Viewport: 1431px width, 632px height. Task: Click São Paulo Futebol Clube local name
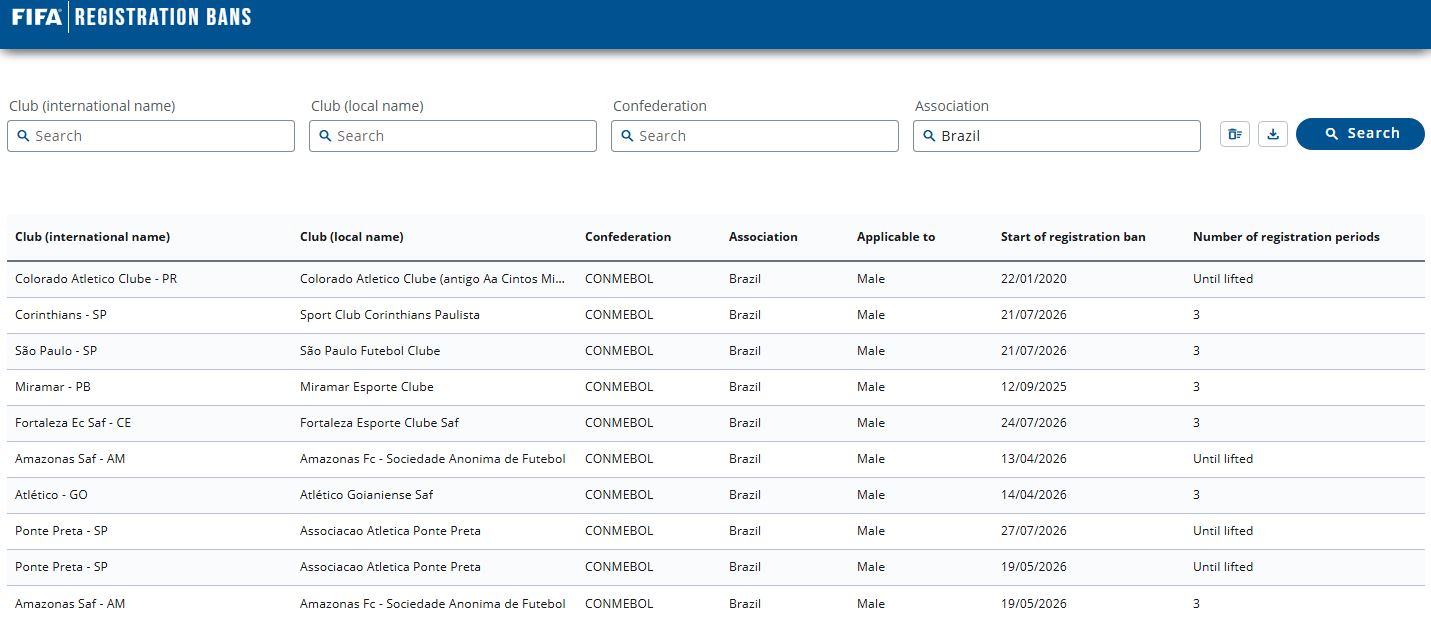pyautogui.click(x=370, y=351)
